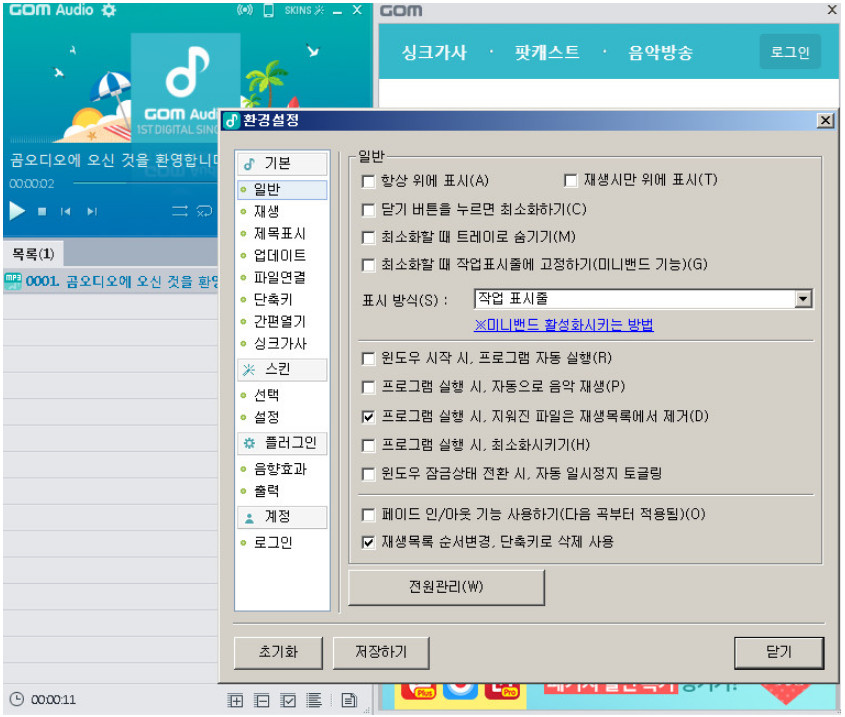845x717 pixels.
Task: Toggle shuffle mode icon in player
Action: click(x=179, y=211)
